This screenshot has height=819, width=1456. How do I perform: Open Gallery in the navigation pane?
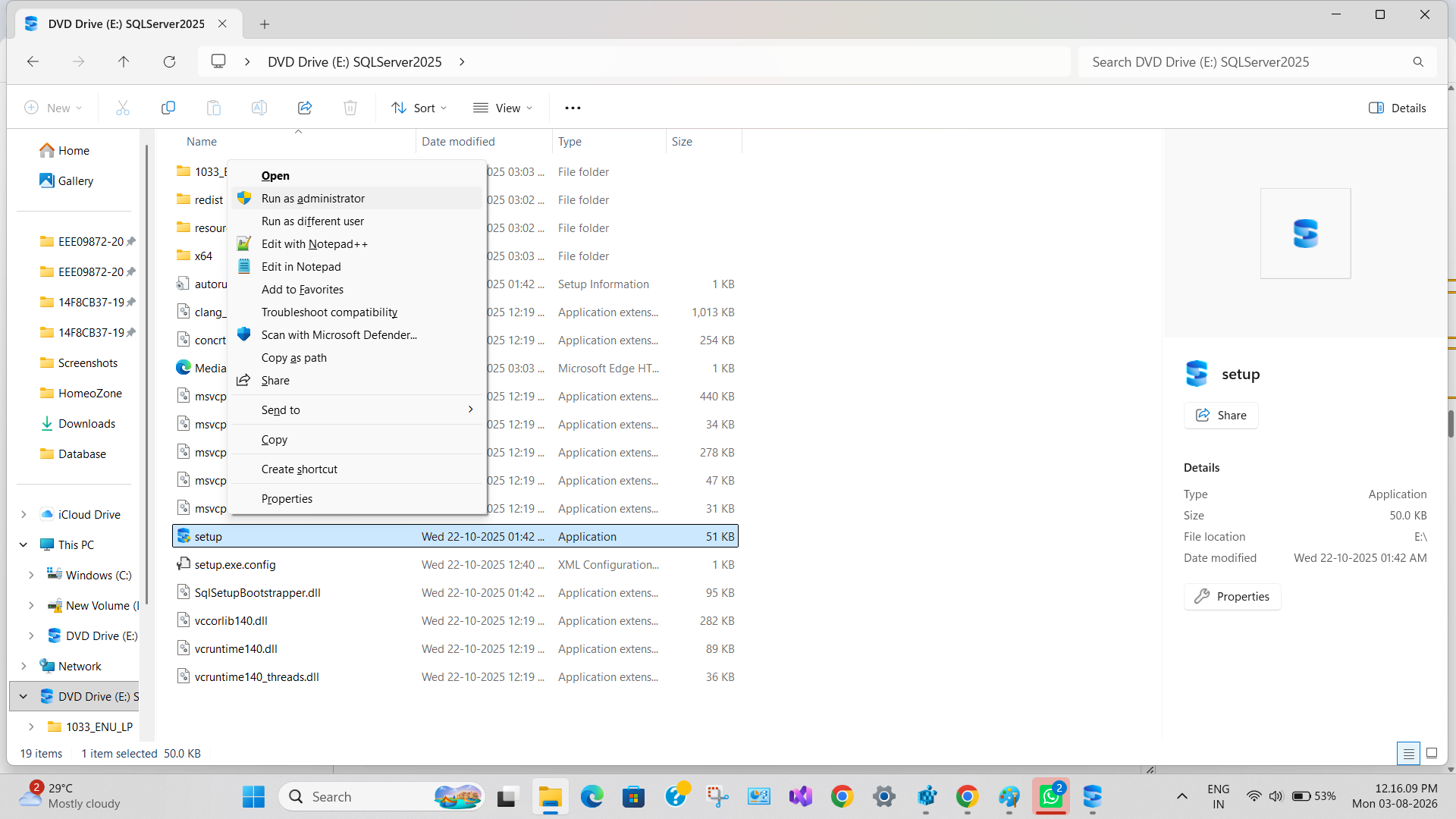pyautogui.click(x=75, y=180)
